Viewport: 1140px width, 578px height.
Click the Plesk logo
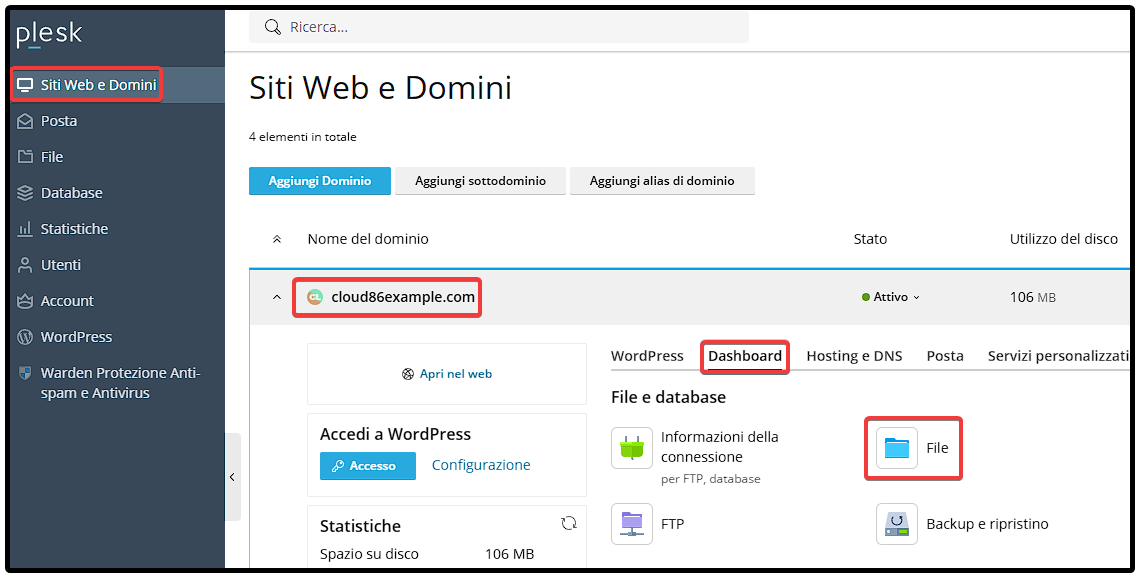(x=49, y=34)
